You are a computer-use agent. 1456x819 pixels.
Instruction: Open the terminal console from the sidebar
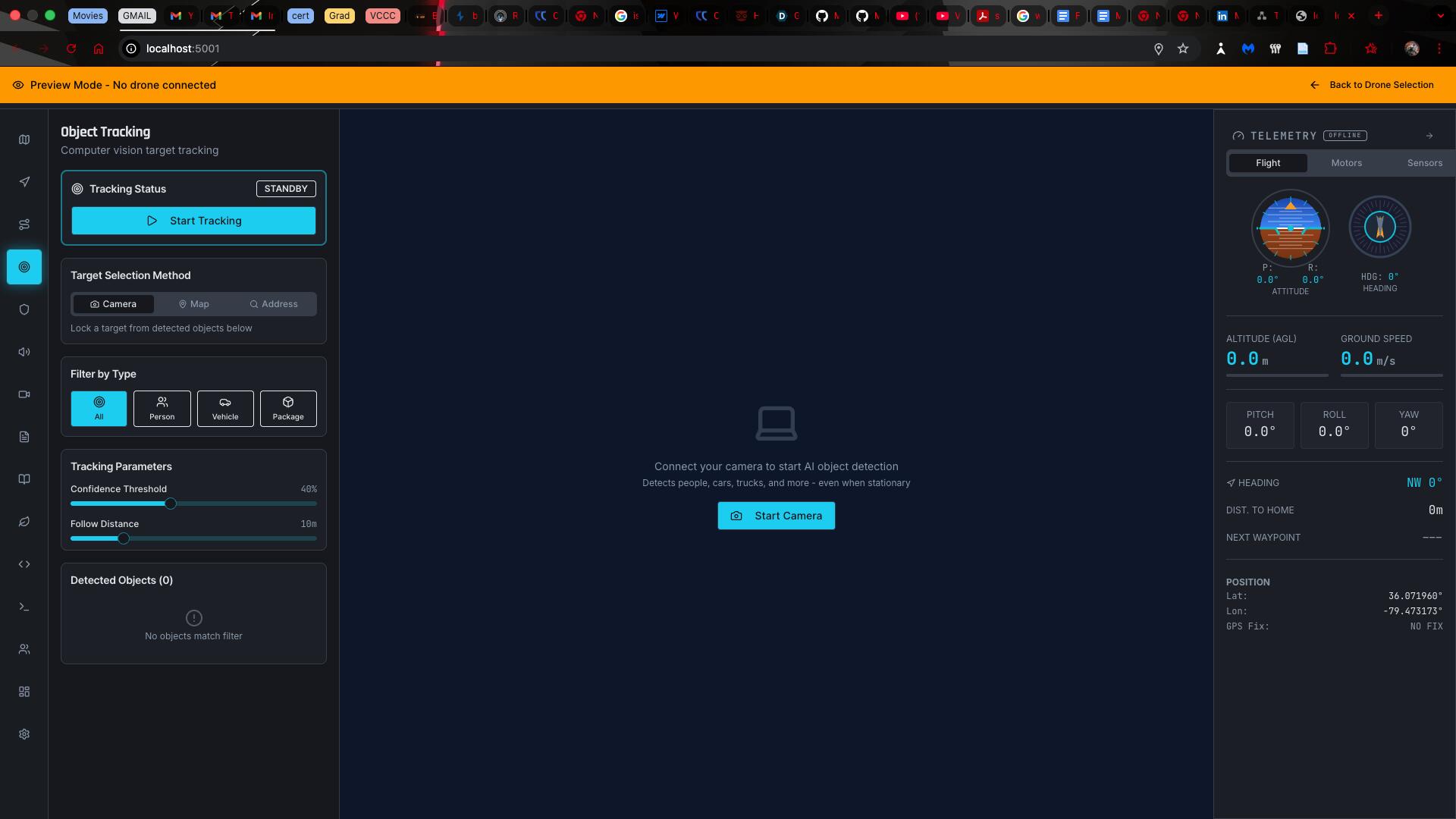pos(24,607)
